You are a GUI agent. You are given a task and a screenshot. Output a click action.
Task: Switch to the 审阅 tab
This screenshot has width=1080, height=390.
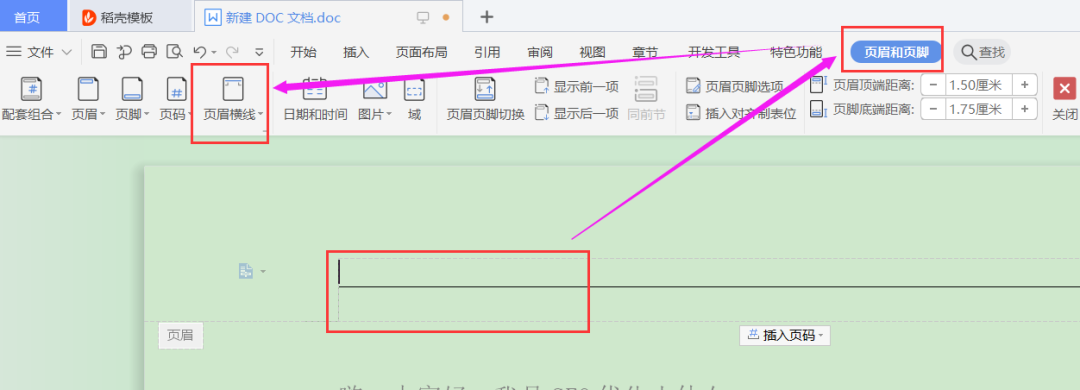[x=539, y=52]
